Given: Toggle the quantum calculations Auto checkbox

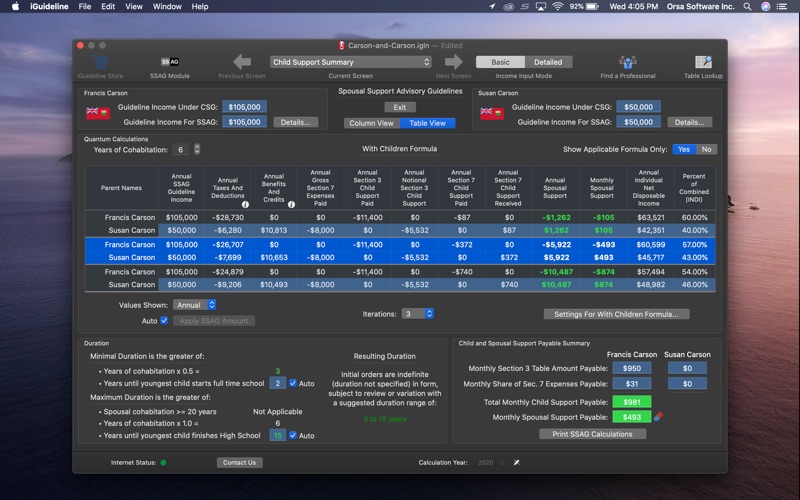Looking at the screenshot, I should coord(164,320).
